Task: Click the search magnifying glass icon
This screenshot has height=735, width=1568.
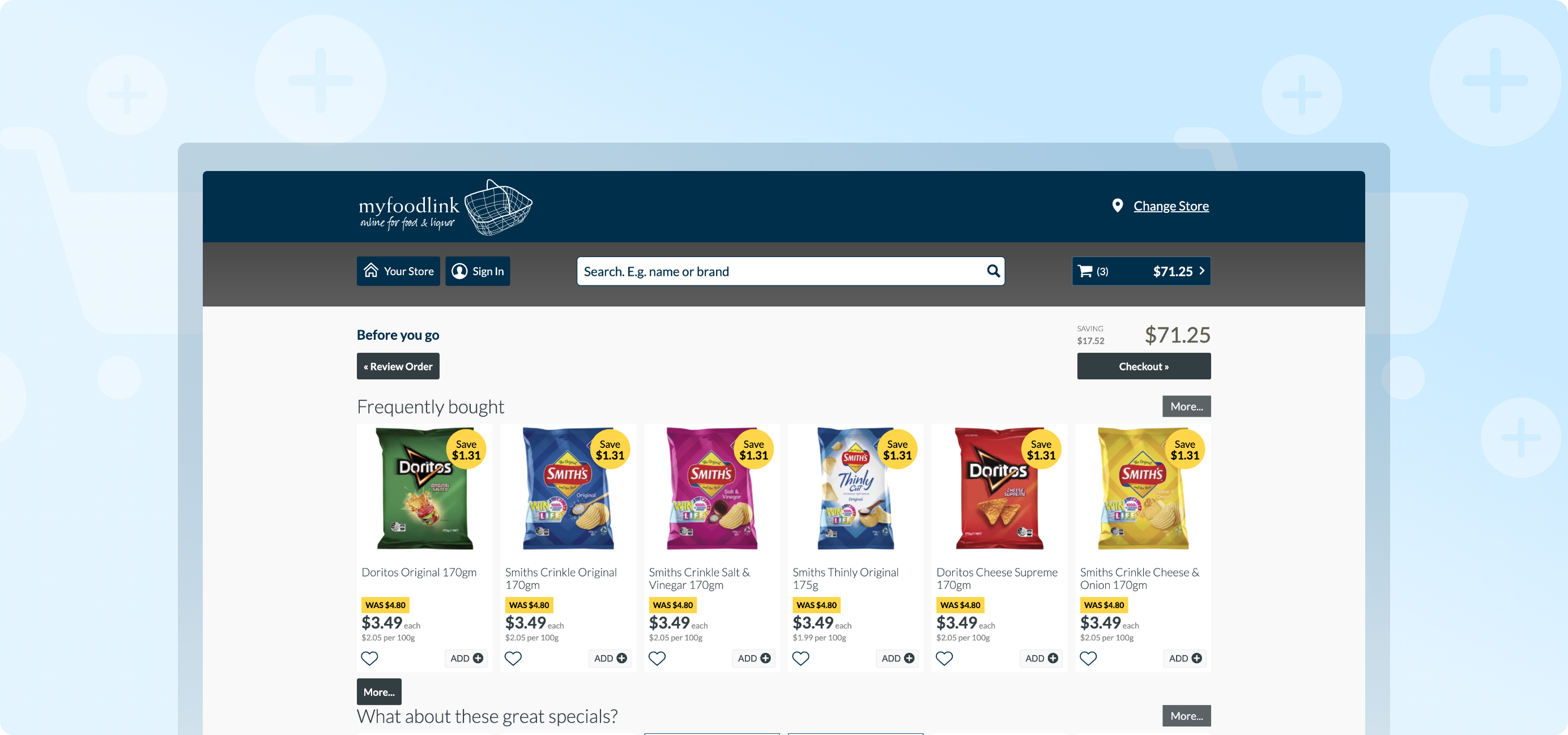Action: click(993, 271)
